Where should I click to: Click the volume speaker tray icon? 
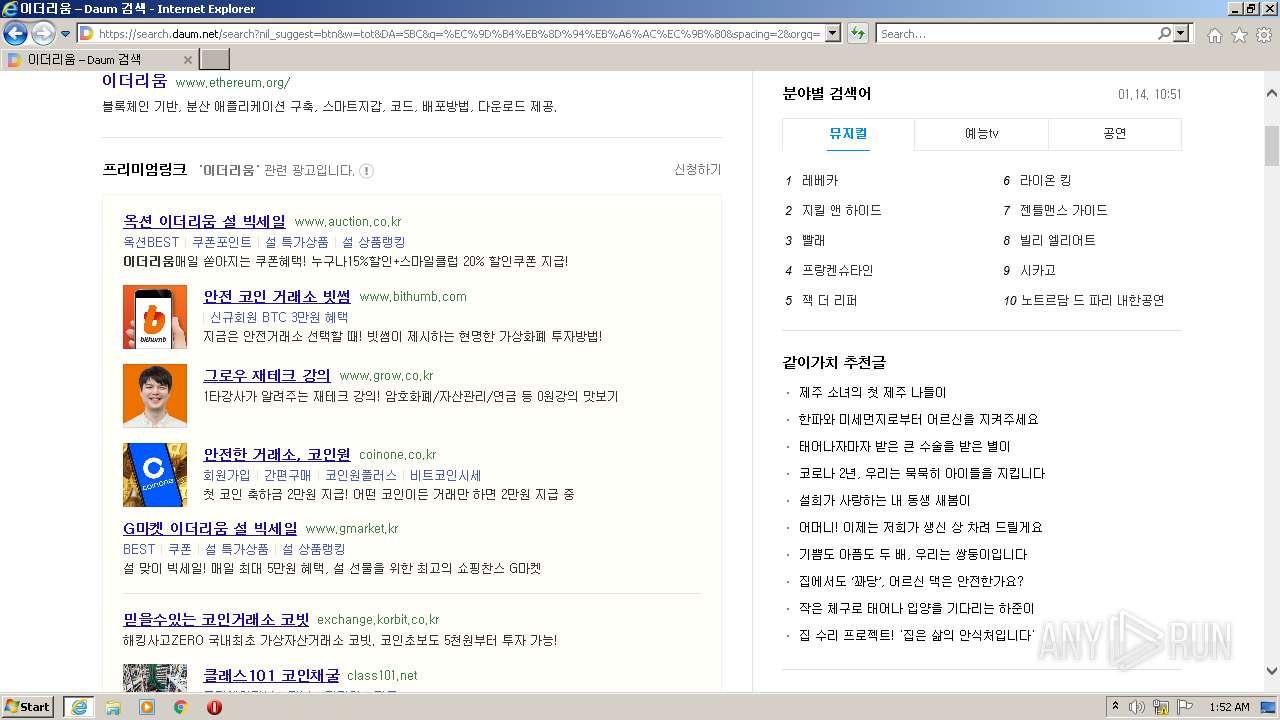(x=1137, y=707)
